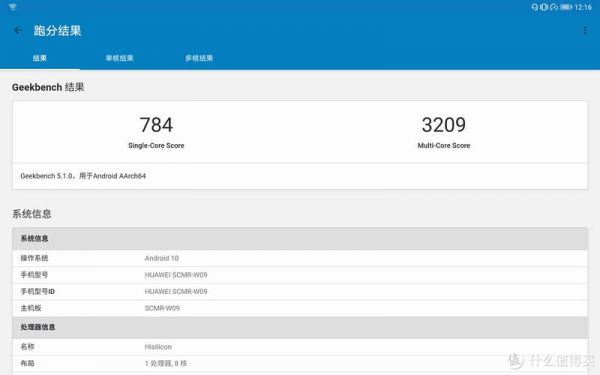
Task: Tap the 处理器信息 table header
Action: point(300,328)
